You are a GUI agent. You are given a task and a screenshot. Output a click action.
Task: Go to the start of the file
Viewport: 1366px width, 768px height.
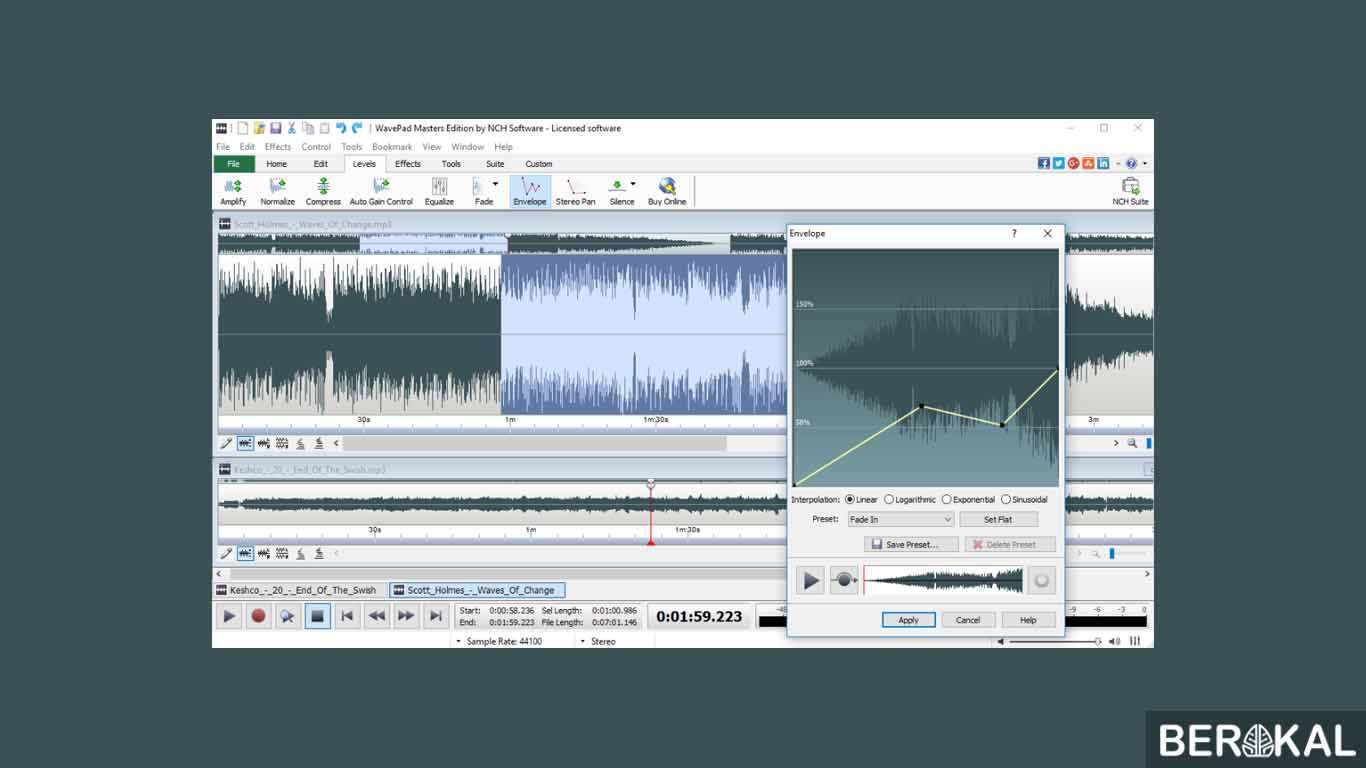tap(347, 616)
